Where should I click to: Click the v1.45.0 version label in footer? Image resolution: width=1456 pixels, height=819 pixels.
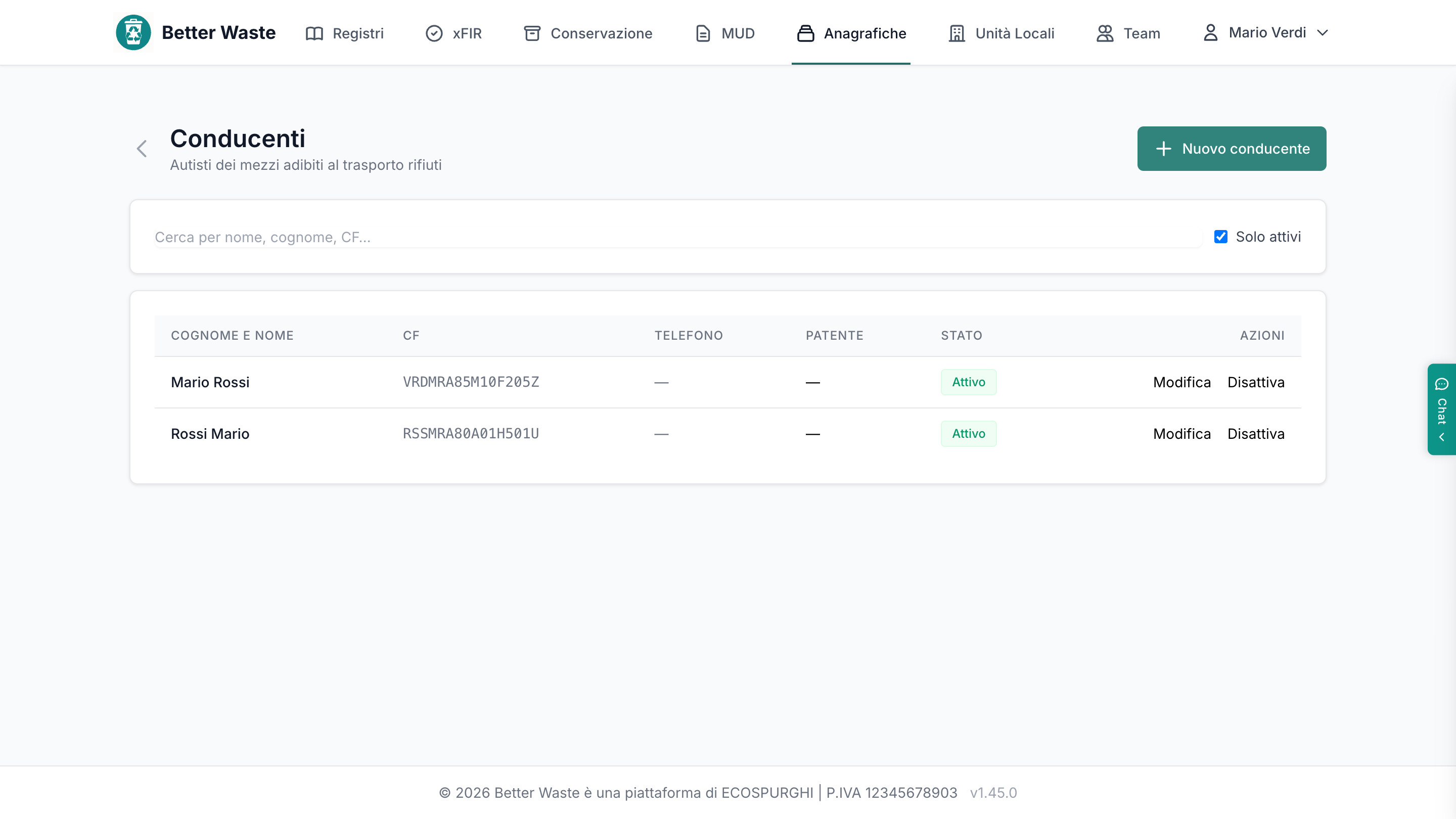click(993, 792)
